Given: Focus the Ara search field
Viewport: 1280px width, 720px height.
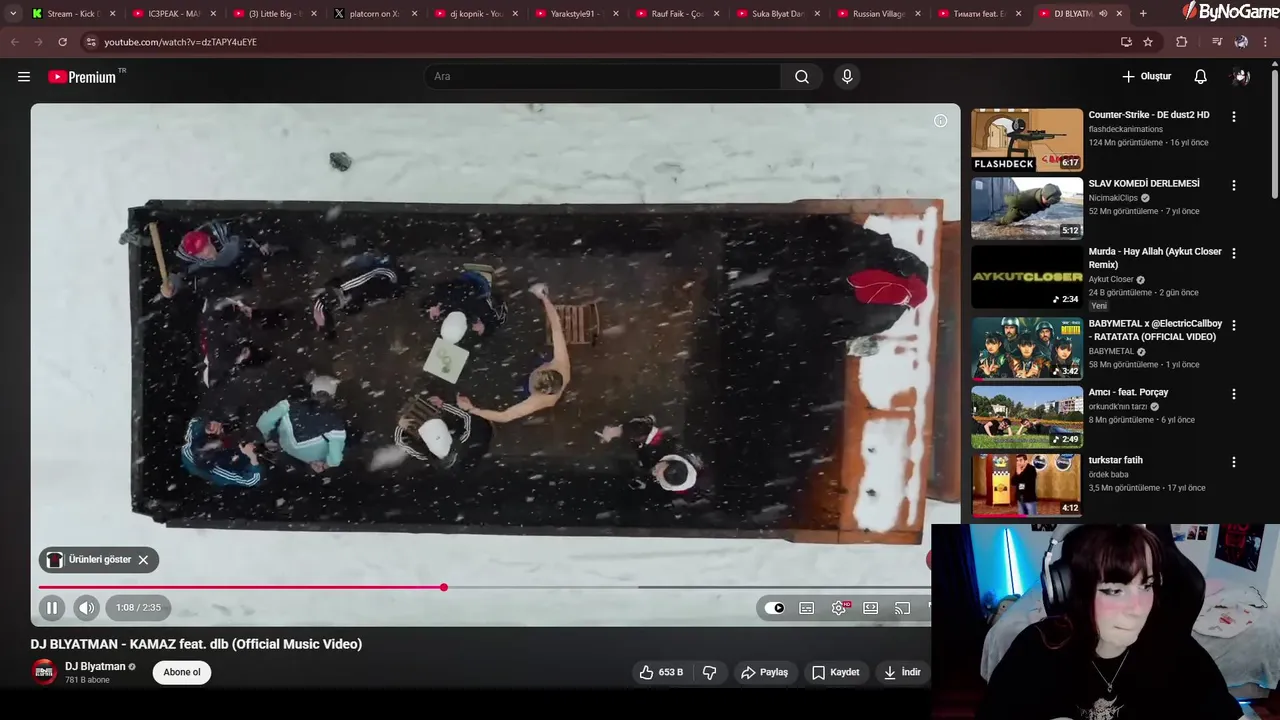Looking at the screenshot, I should pos(603,77).
